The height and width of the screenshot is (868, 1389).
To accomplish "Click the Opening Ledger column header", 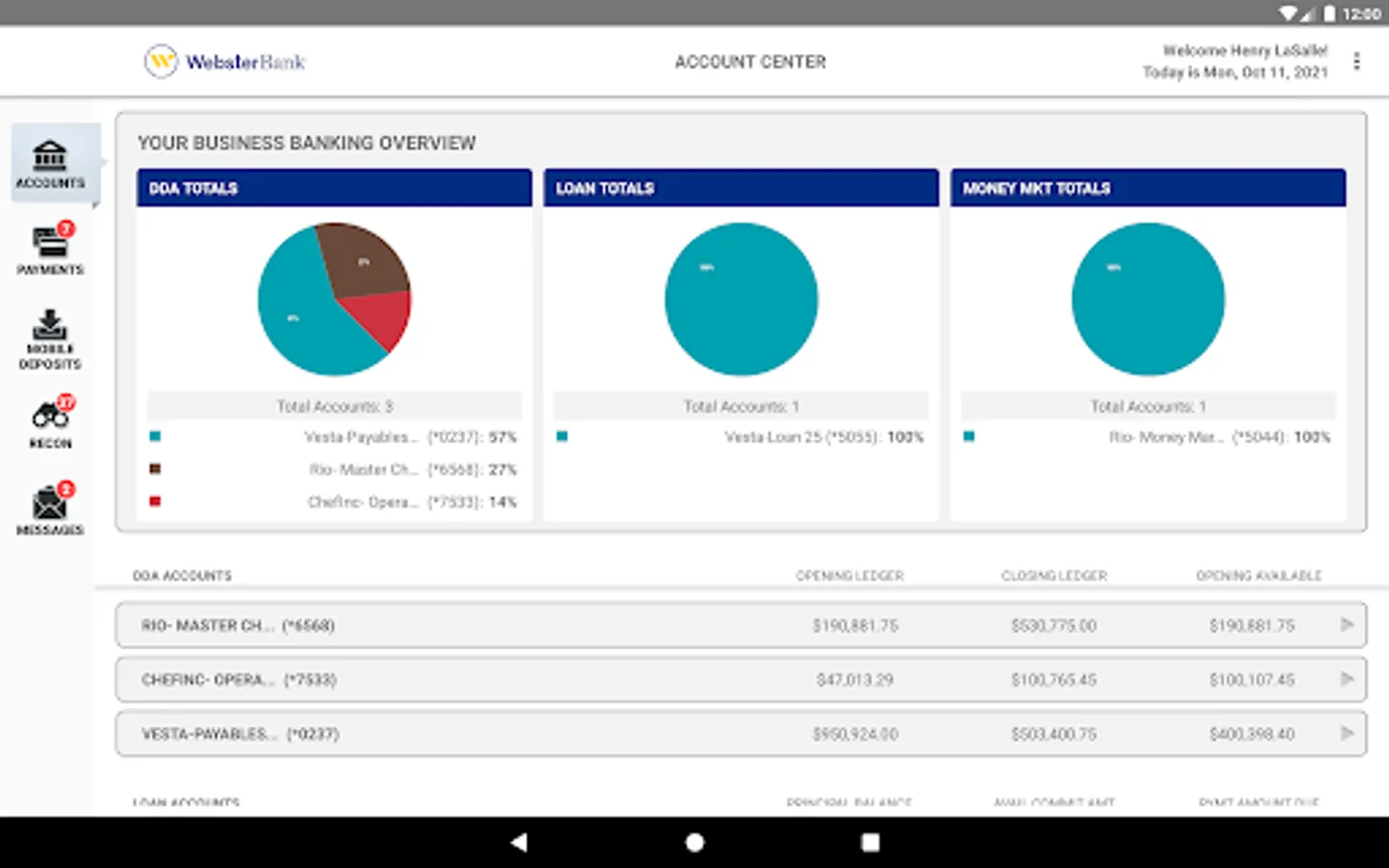I will coord(850,576).
